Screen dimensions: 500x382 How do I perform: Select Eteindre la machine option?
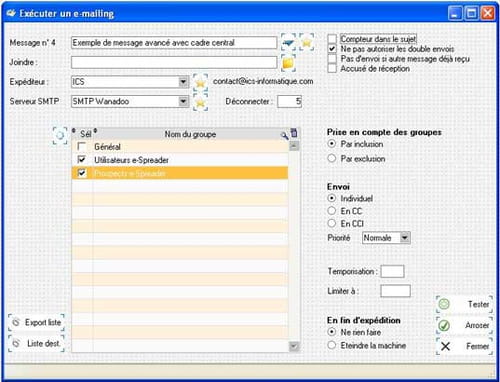(332, 345)
